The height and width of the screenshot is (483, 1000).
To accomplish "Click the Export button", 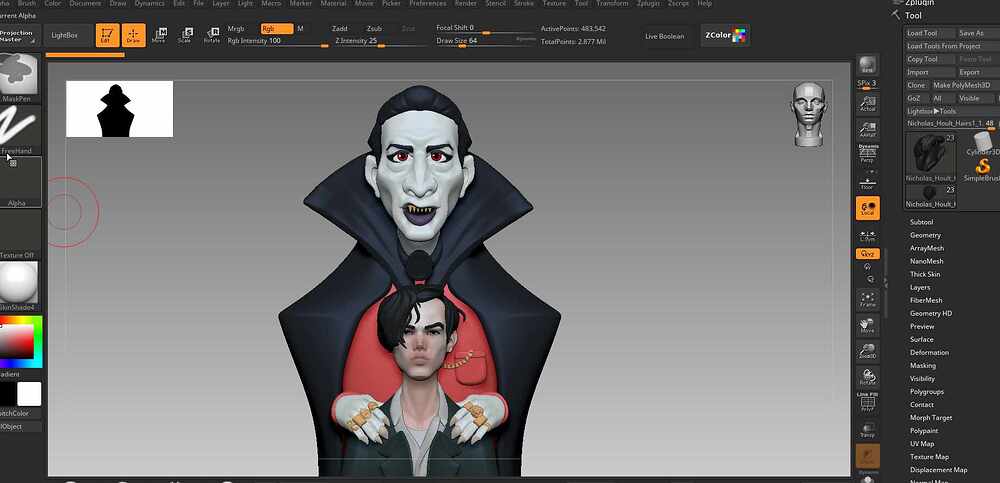I will point(979,72).
